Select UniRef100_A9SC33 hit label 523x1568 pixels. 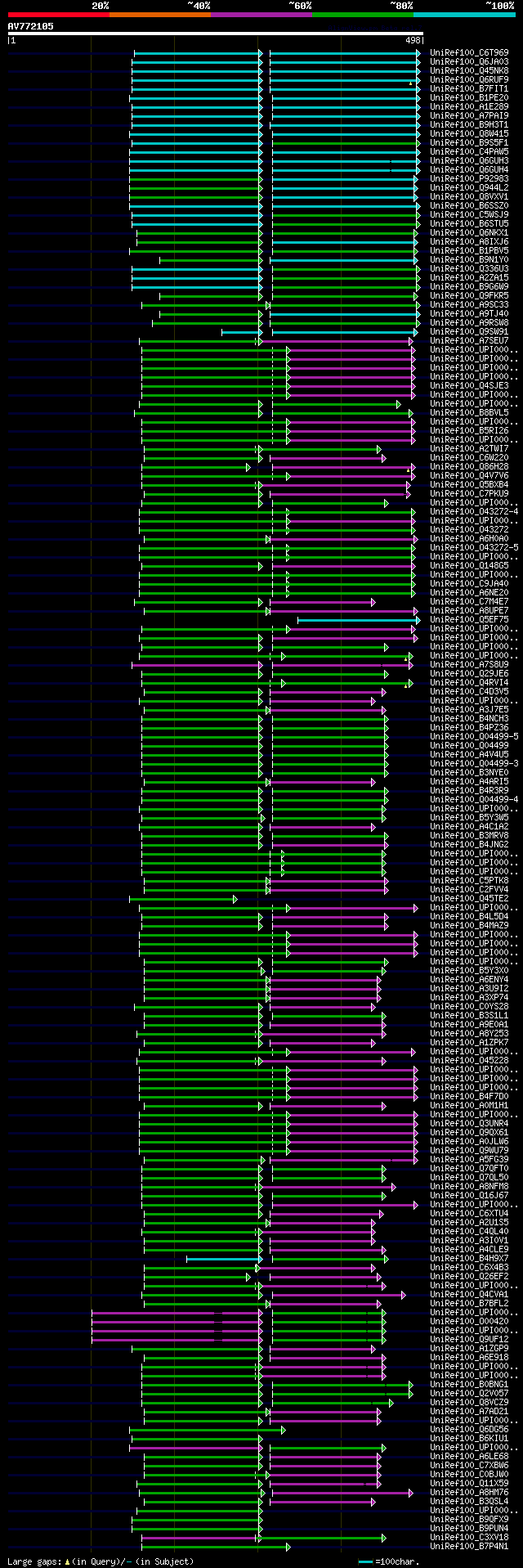(x=469, y=304)
